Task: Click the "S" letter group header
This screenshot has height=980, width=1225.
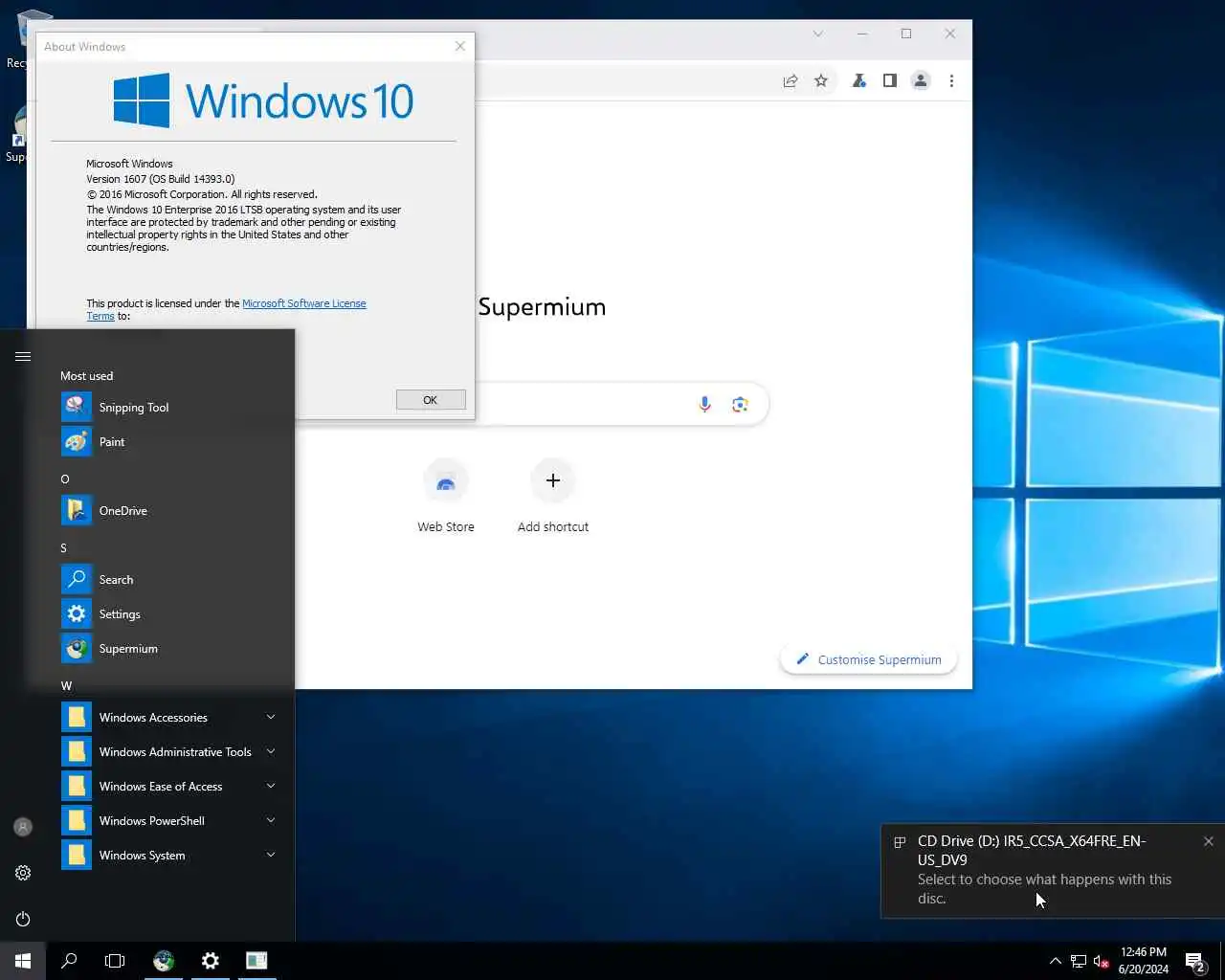Action: 64,547
